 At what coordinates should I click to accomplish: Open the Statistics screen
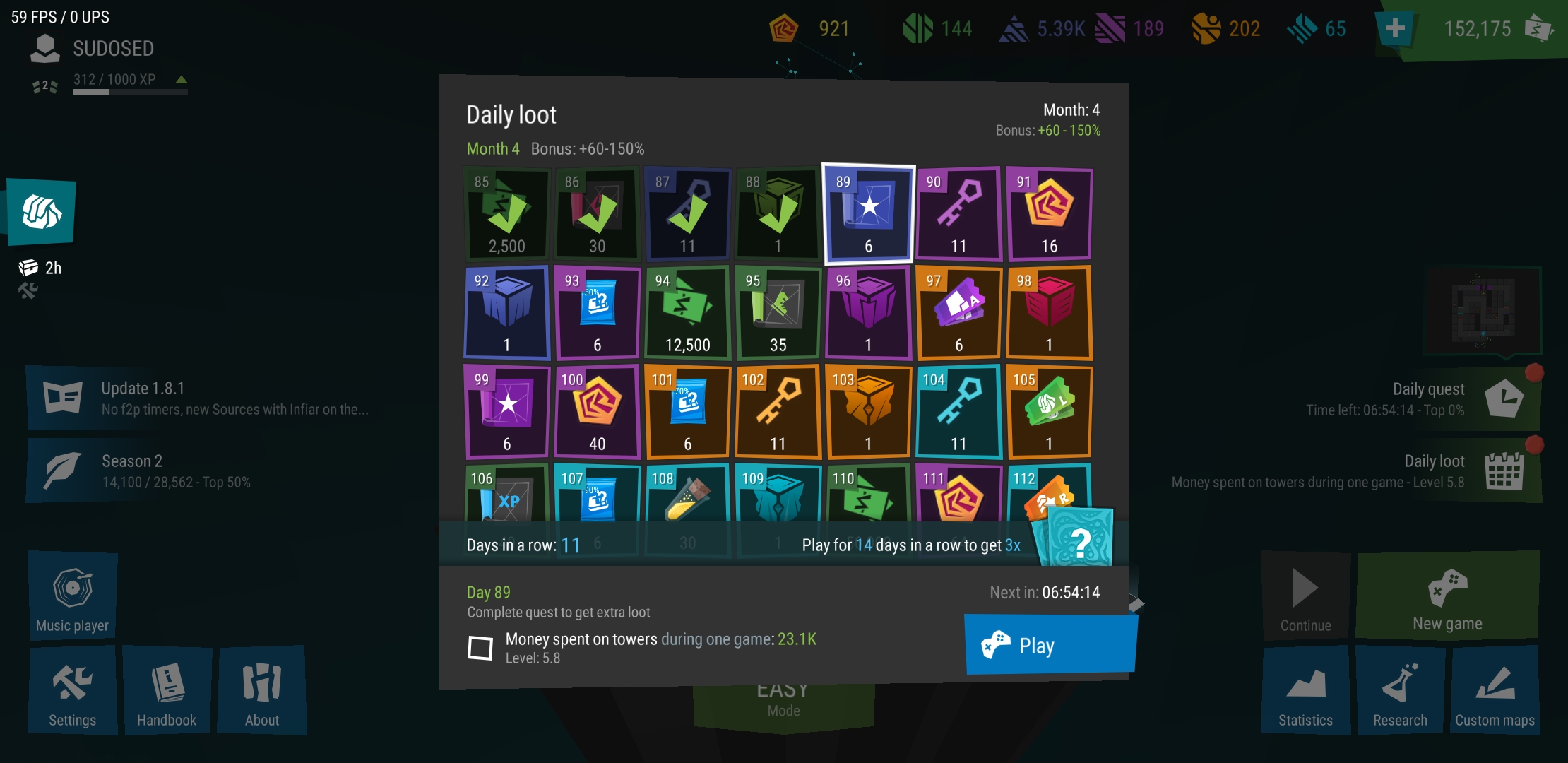click(1305, 690)
